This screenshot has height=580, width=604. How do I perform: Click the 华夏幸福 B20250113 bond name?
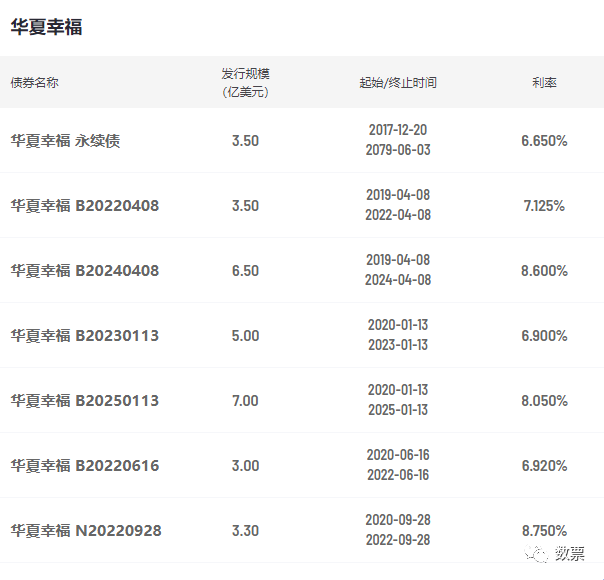(x=85, y=401)
